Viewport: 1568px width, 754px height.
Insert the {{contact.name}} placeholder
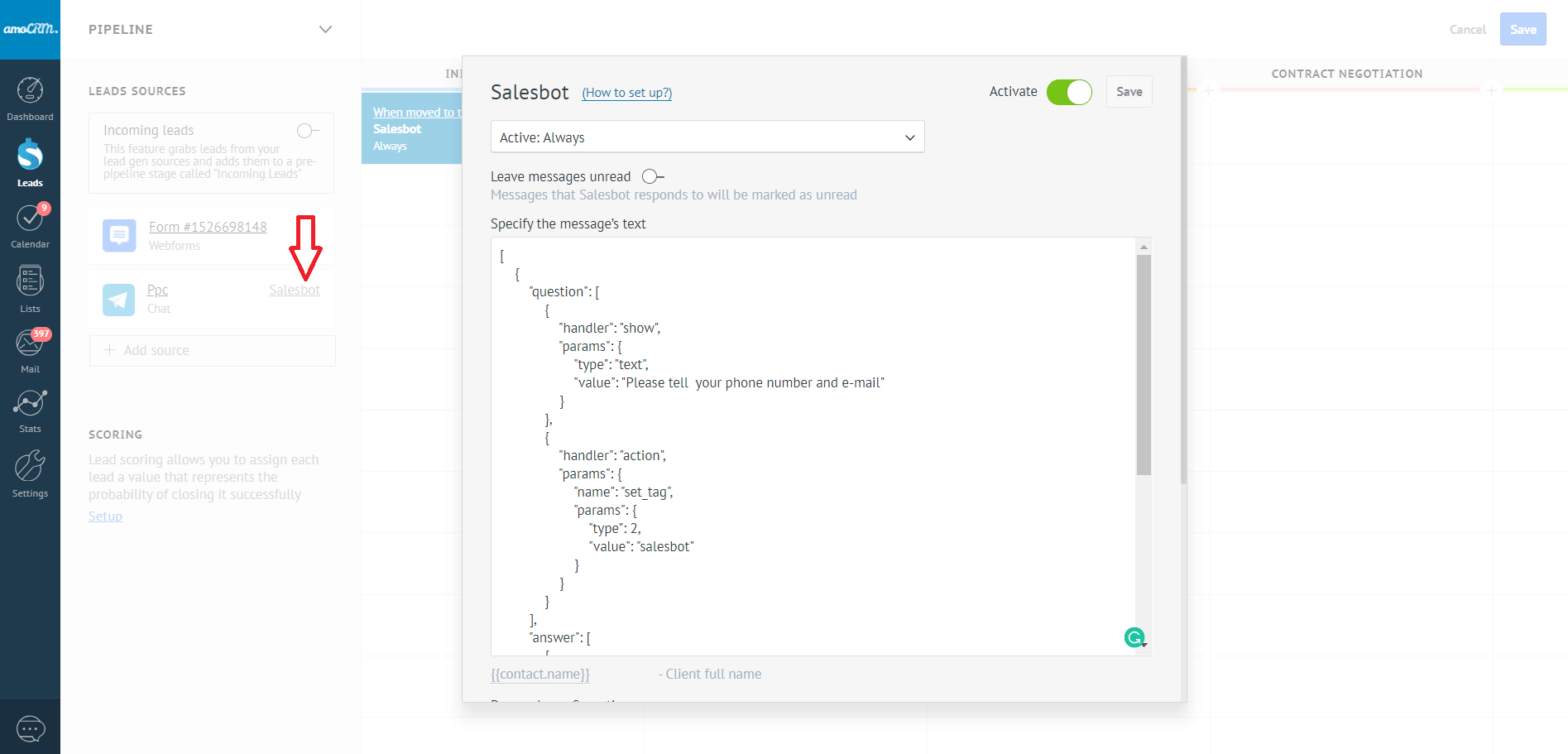tap(540, 674)
